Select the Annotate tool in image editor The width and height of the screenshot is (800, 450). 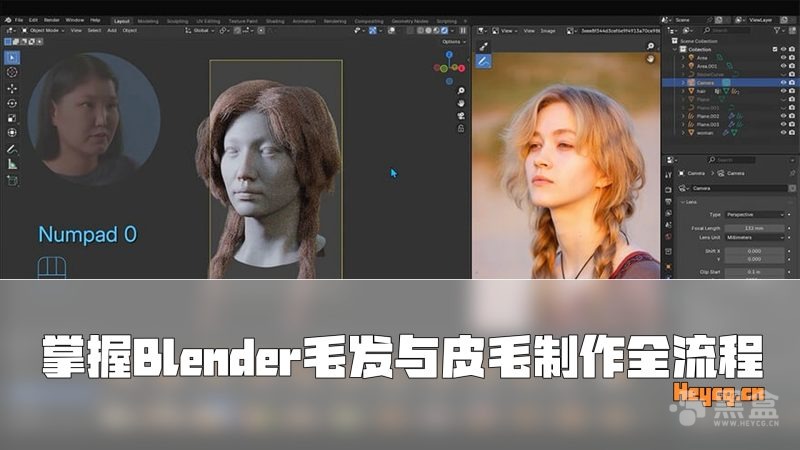point(483,62)
